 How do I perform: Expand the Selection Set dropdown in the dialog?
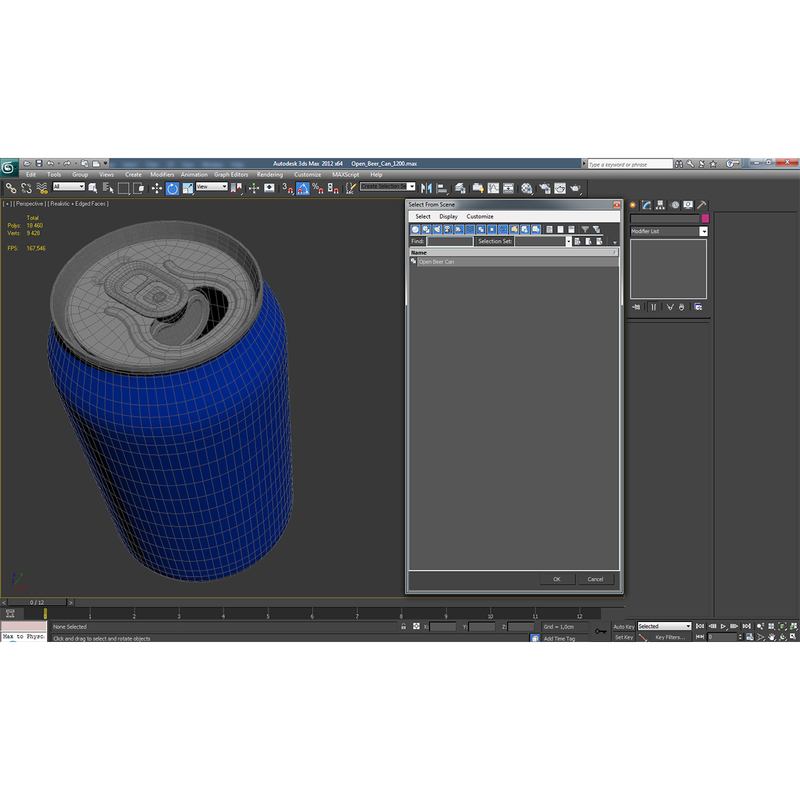point(569,241)
